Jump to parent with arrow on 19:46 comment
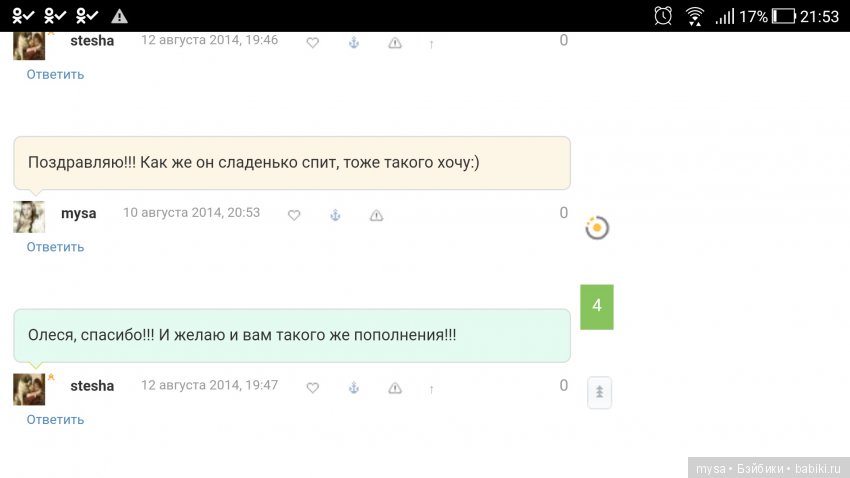 [x=431, y=44]
